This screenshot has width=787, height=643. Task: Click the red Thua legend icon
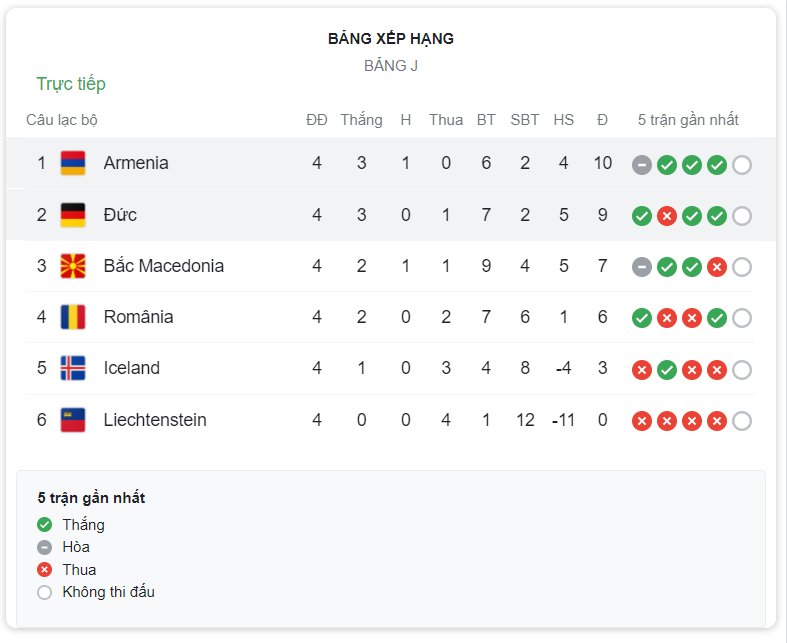(x=44, y=570)
